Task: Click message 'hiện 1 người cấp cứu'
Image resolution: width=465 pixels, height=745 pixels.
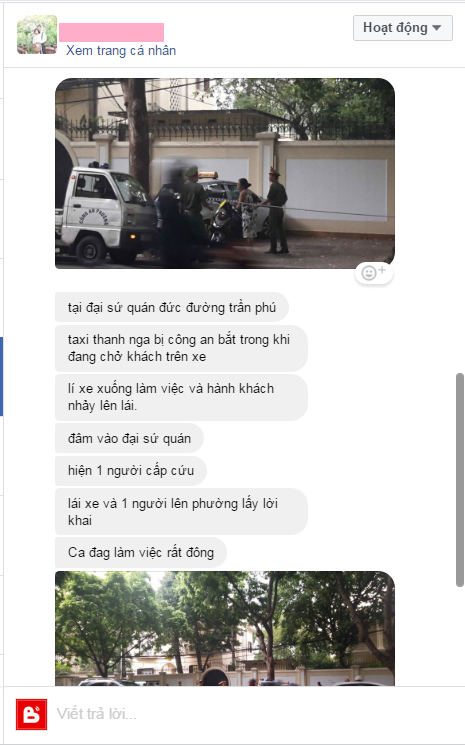Action: pos(131,470)
